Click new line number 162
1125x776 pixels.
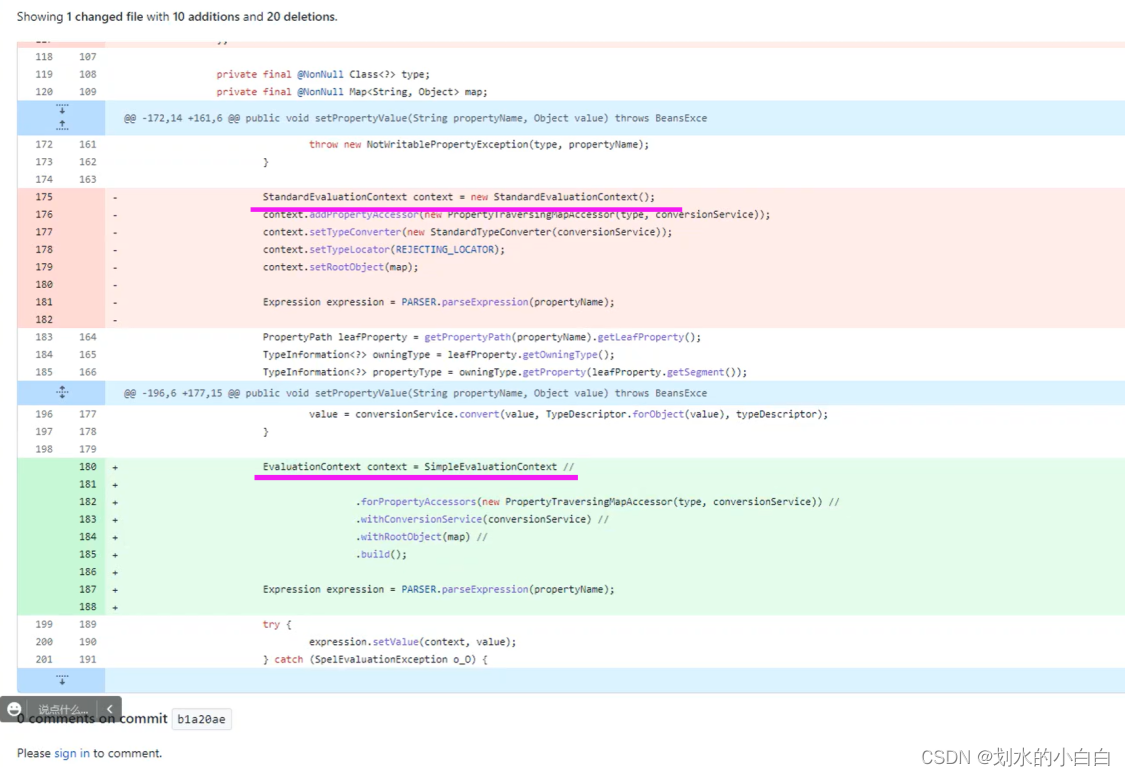point(88,162)
